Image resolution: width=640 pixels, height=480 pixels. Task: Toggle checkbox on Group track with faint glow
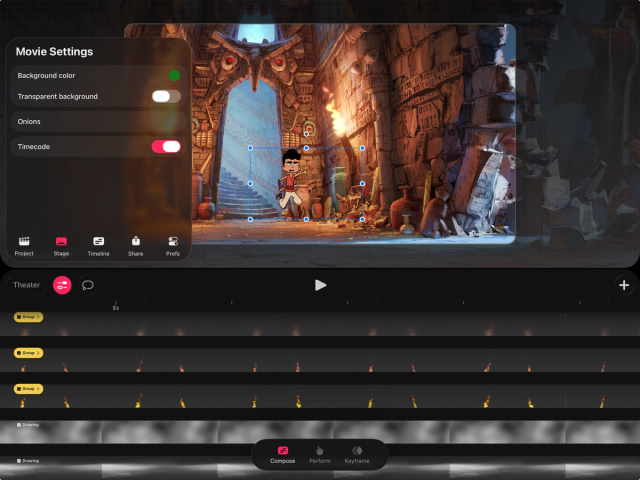pyautogui.click(x=19, y=317)
